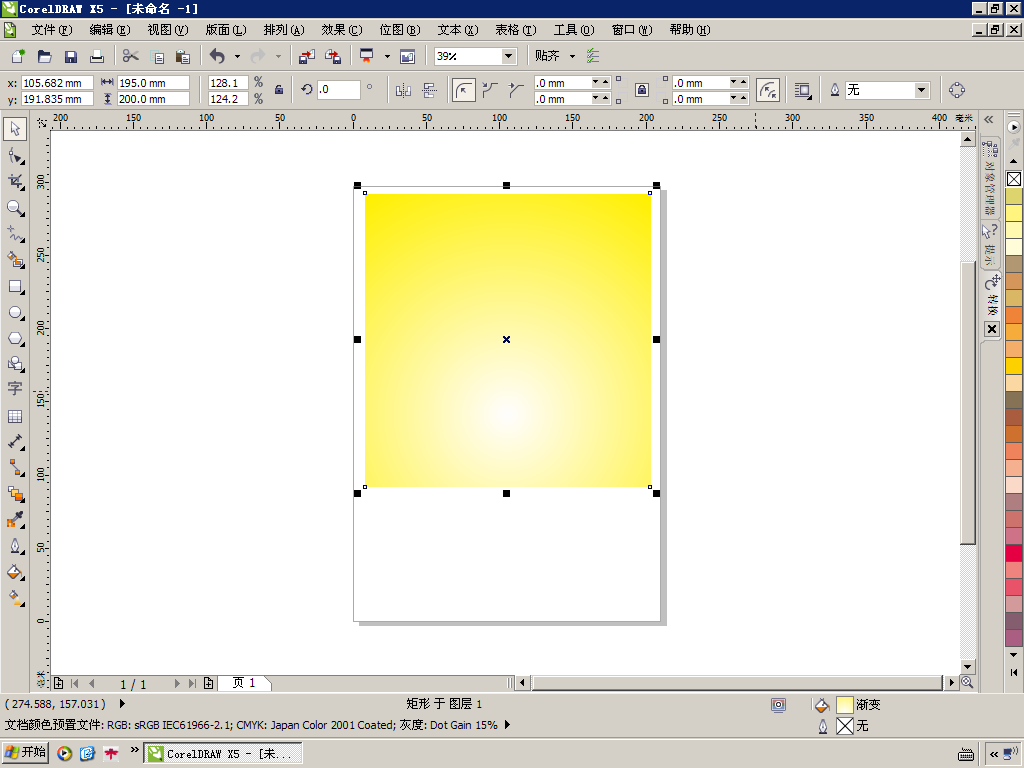
Task: Open the 位图 (Bitmaps) menu
Action: pos(400,30)
